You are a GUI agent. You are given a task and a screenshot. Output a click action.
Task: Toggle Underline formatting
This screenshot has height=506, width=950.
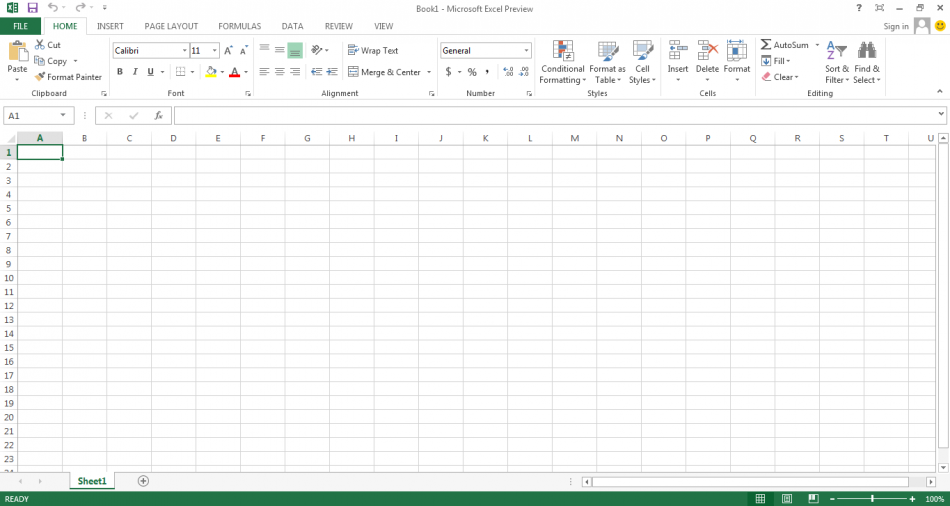point(150,72)
